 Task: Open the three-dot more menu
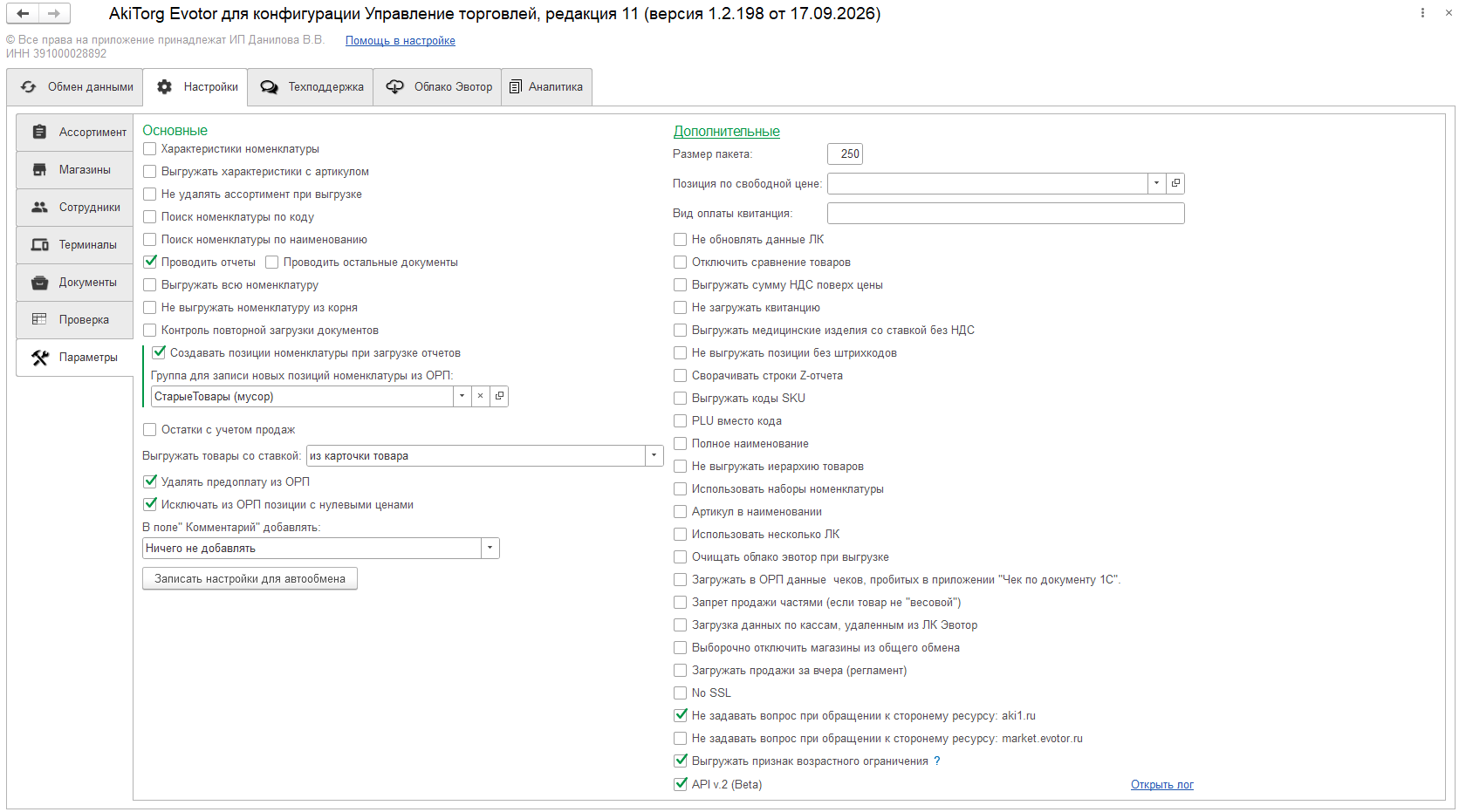(1422, 13)
